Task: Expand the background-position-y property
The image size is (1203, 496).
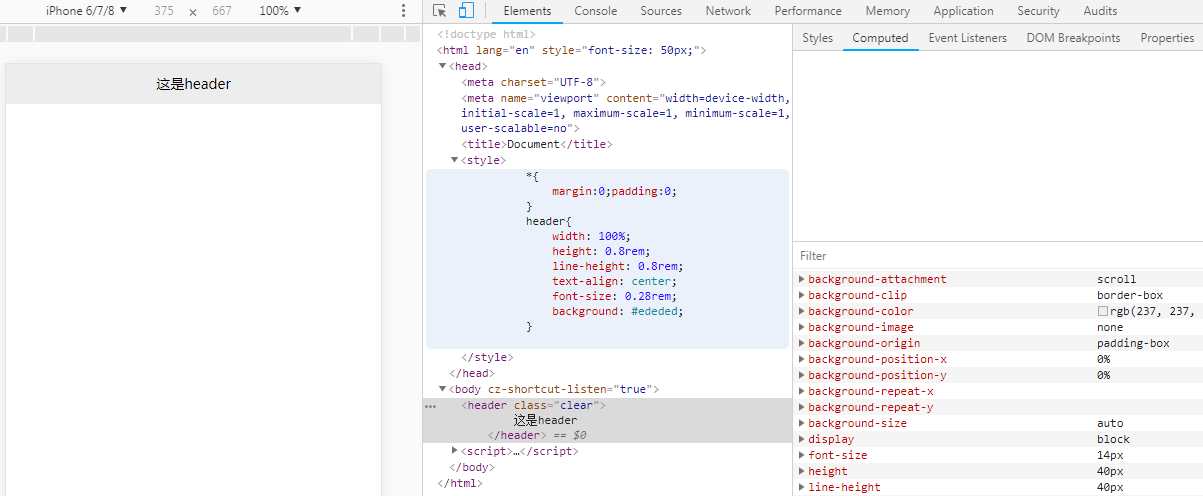Action: click(x=802, y=375)
